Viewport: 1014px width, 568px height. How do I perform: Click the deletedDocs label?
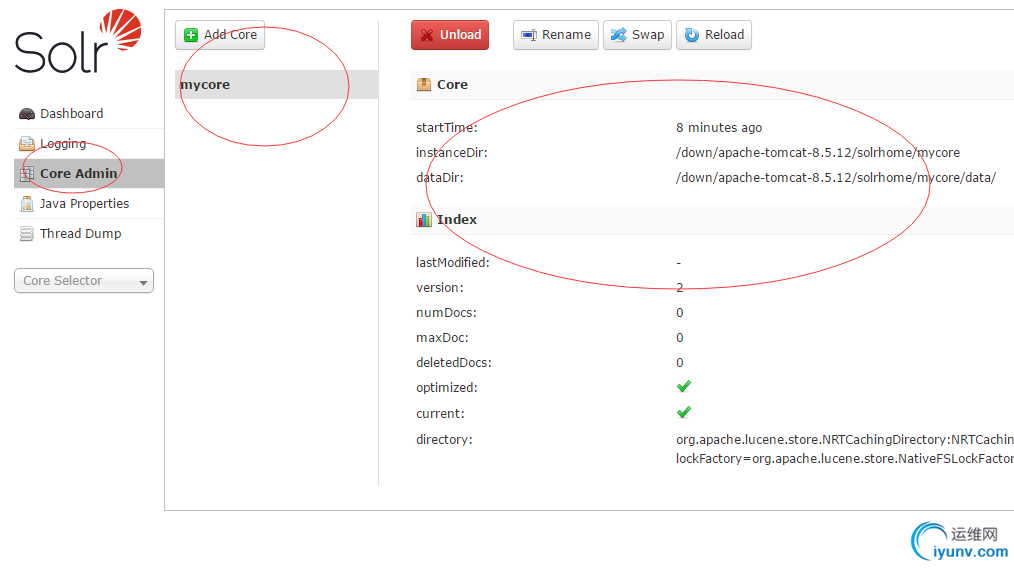point(454,363)
